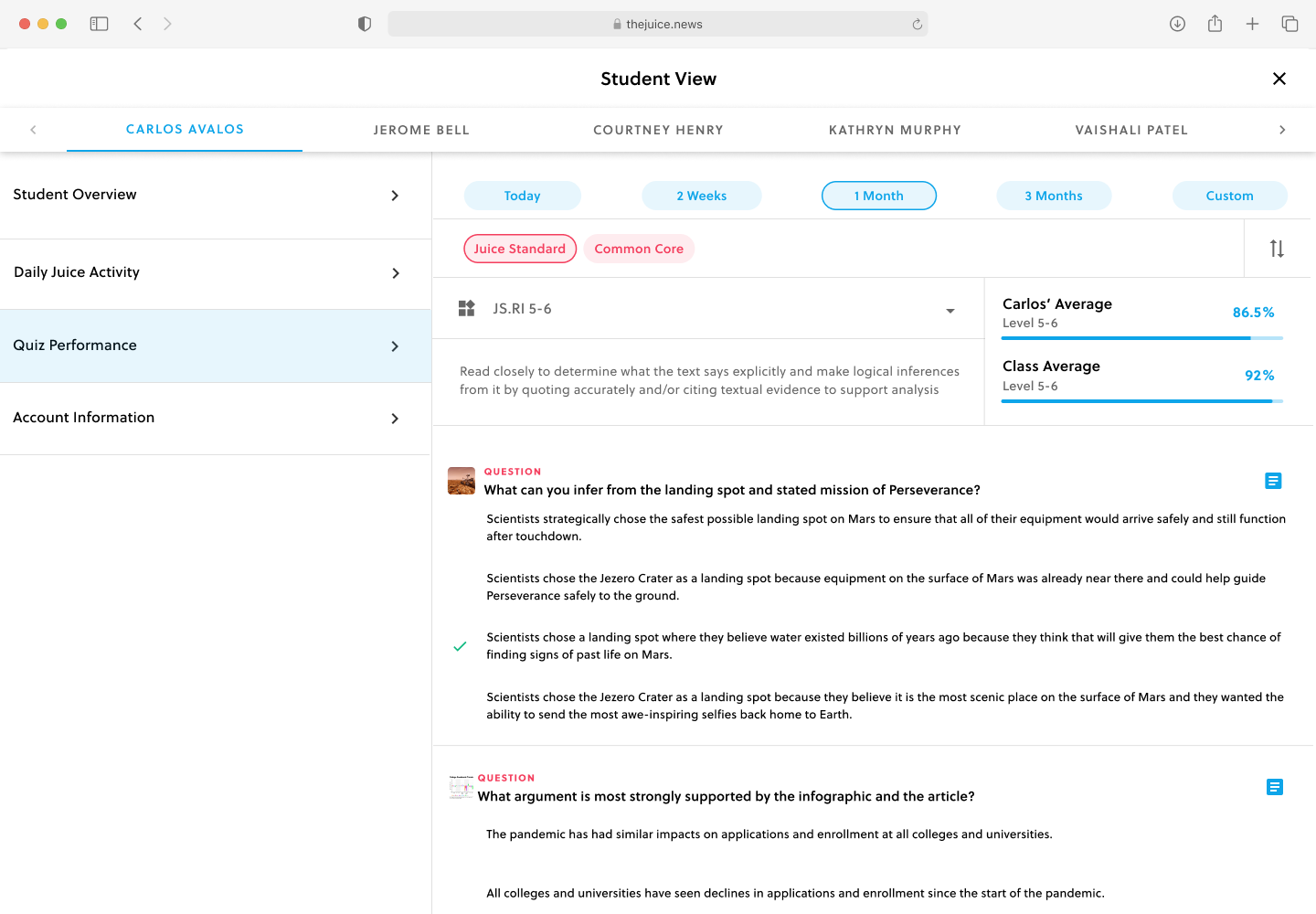The height and width of the screenshot is (914, 1316).
Task: Show more students with right chevron
Action: point(1282,130)
